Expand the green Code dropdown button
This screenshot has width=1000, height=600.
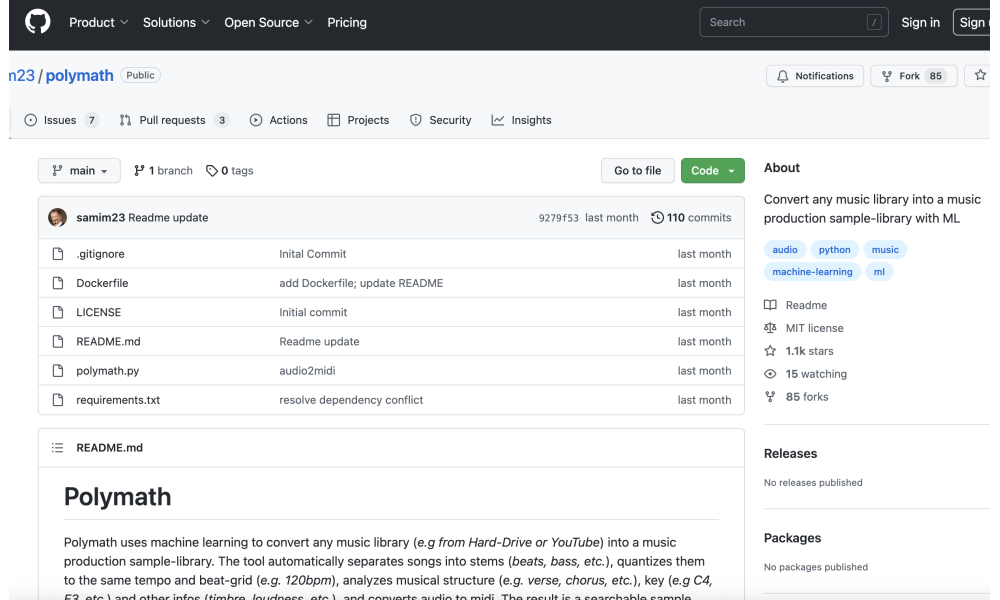click(712, 171)
